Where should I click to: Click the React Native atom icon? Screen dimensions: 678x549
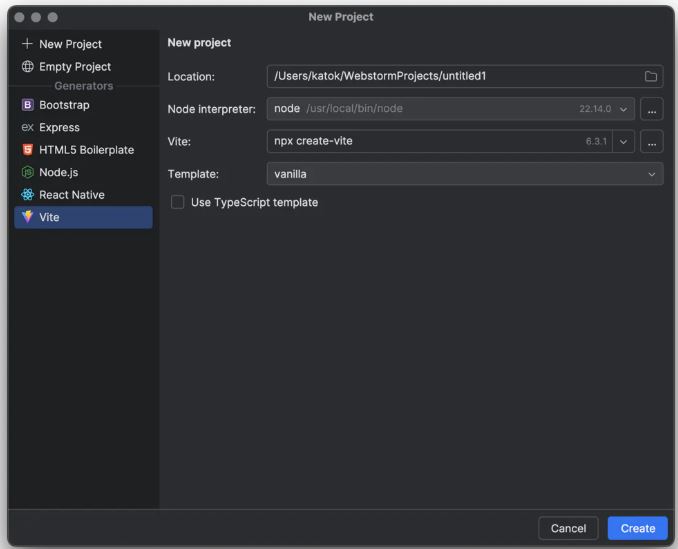pos(27,195)
